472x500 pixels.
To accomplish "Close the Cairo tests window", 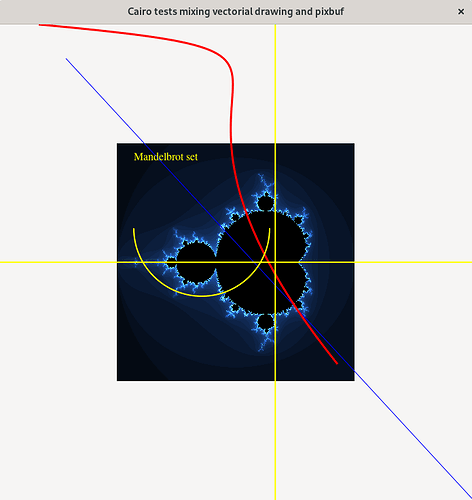I will point(461,12).
